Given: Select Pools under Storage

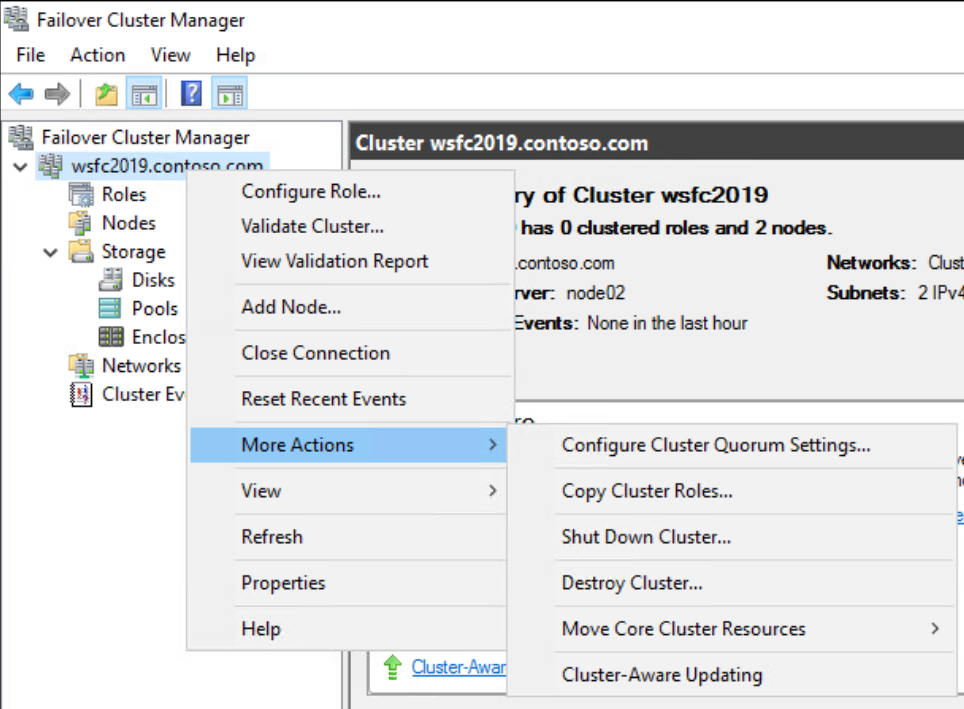Looking at the screenshot, I should point(155,308).
